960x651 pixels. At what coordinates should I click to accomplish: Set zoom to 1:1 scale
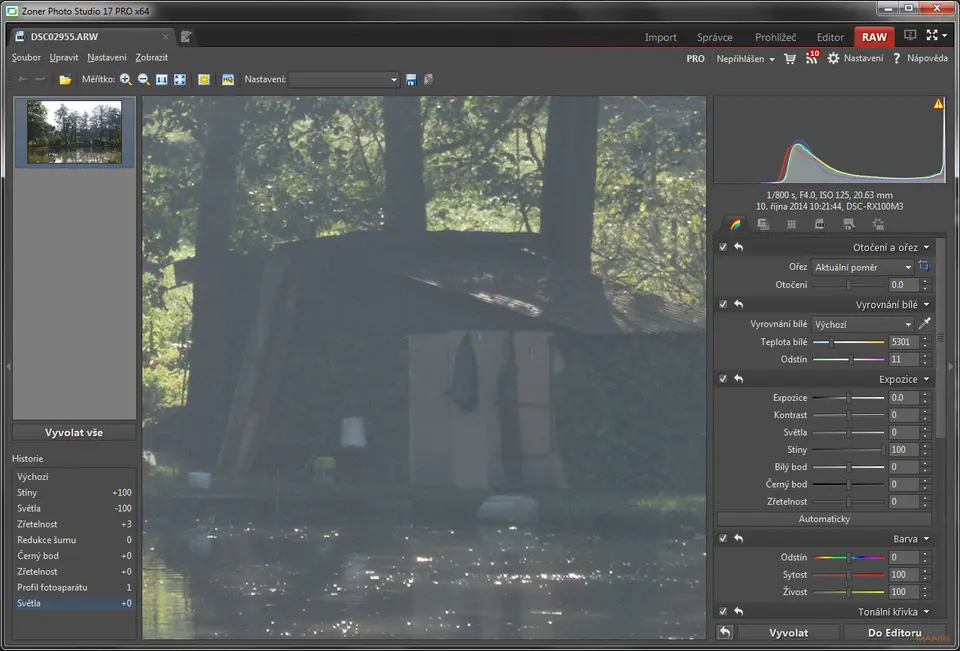click(162, 79)
